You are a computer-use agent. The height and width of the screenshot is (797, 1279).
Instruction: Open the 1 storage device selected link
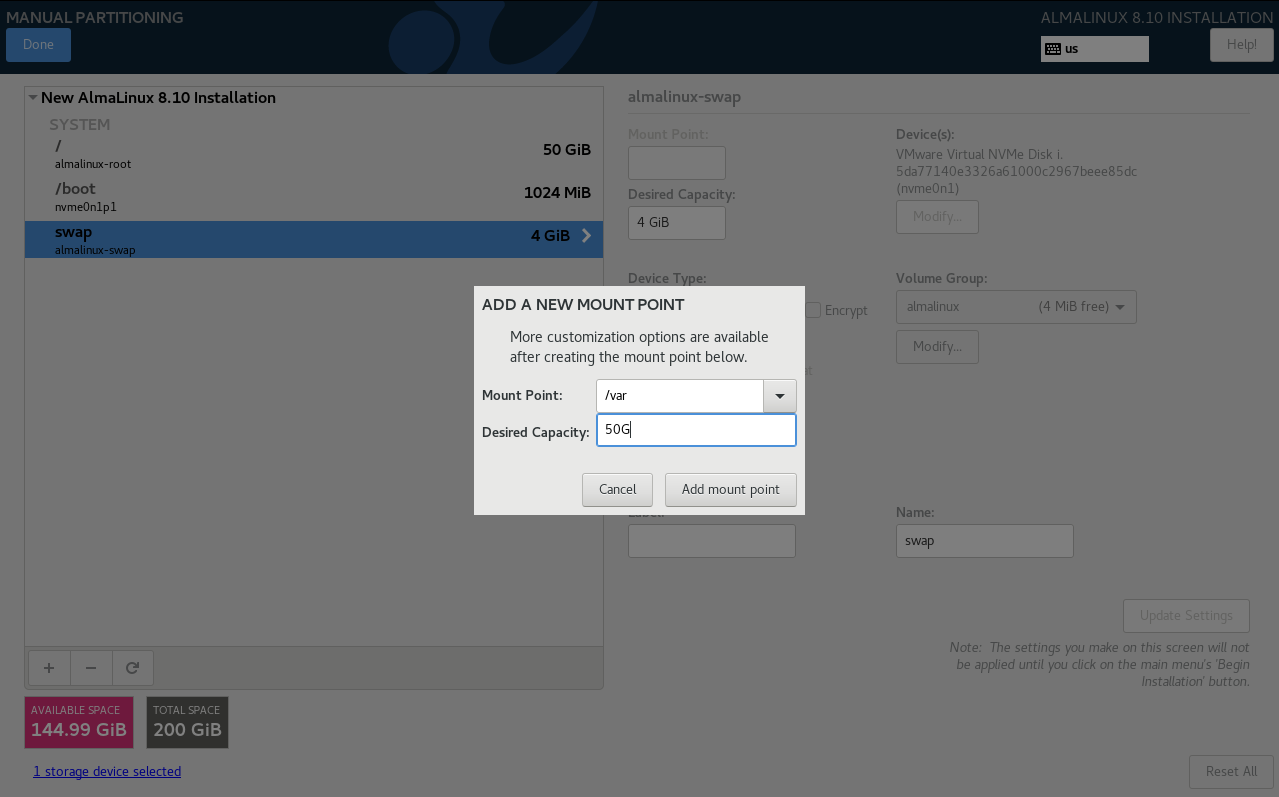(x=107, y=772)
